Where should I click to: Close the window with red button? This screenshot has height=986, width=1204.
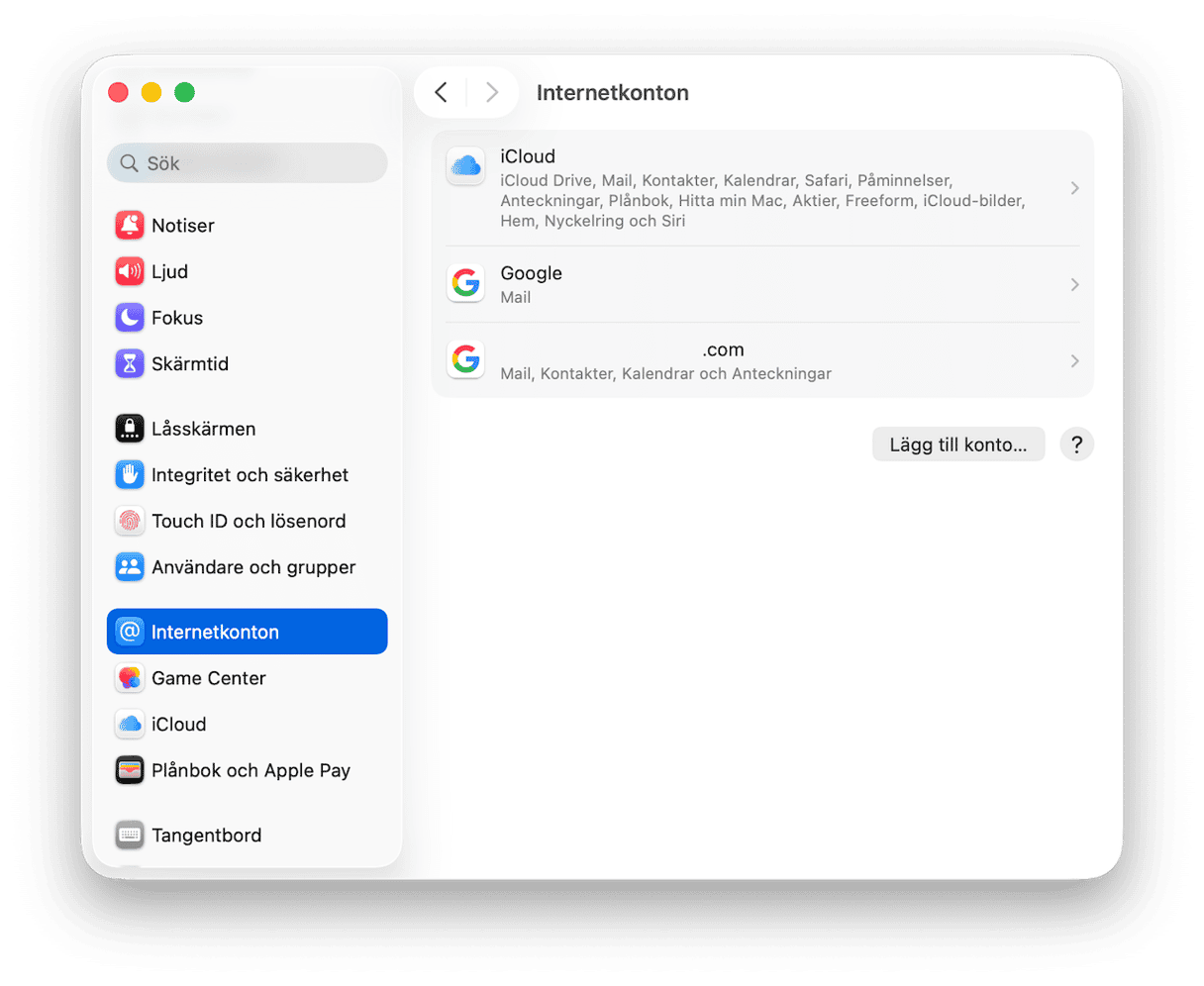pyautogui.click(x=118, y=92)
